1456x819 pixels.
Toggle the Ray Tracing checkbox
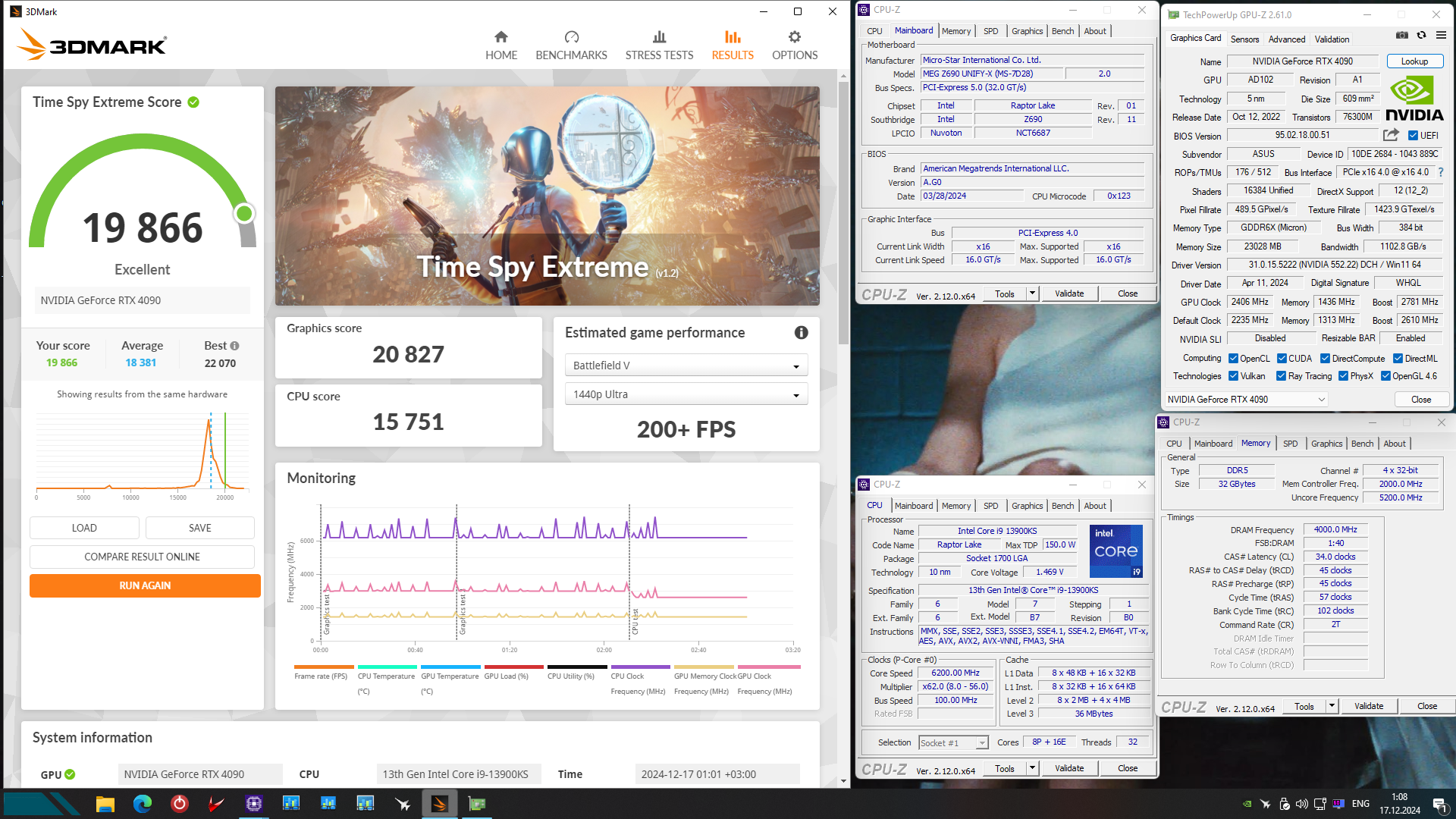pos(1281,376)
